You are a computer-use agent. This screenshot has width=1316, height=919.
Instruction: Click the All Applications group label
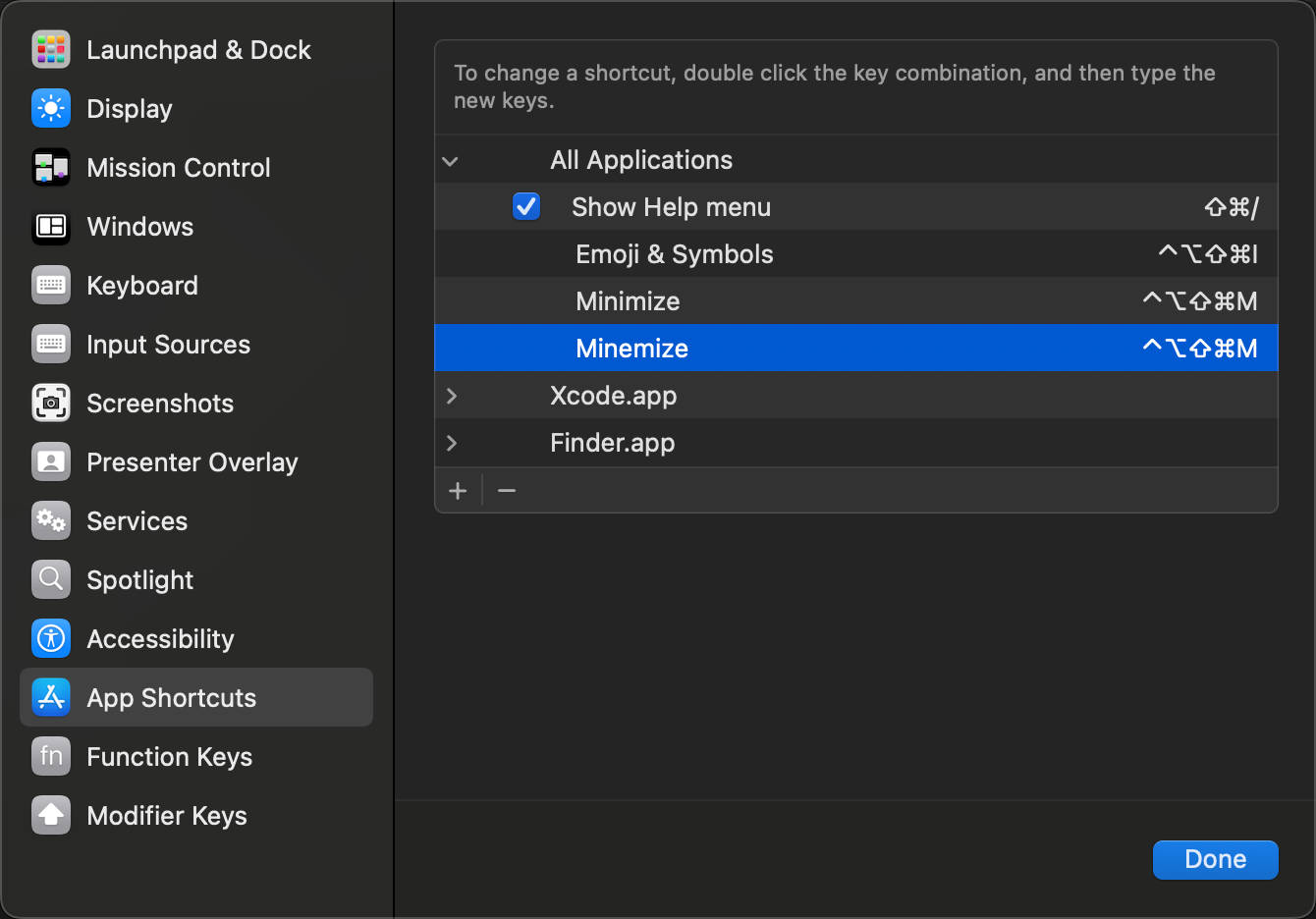[641, 160]
